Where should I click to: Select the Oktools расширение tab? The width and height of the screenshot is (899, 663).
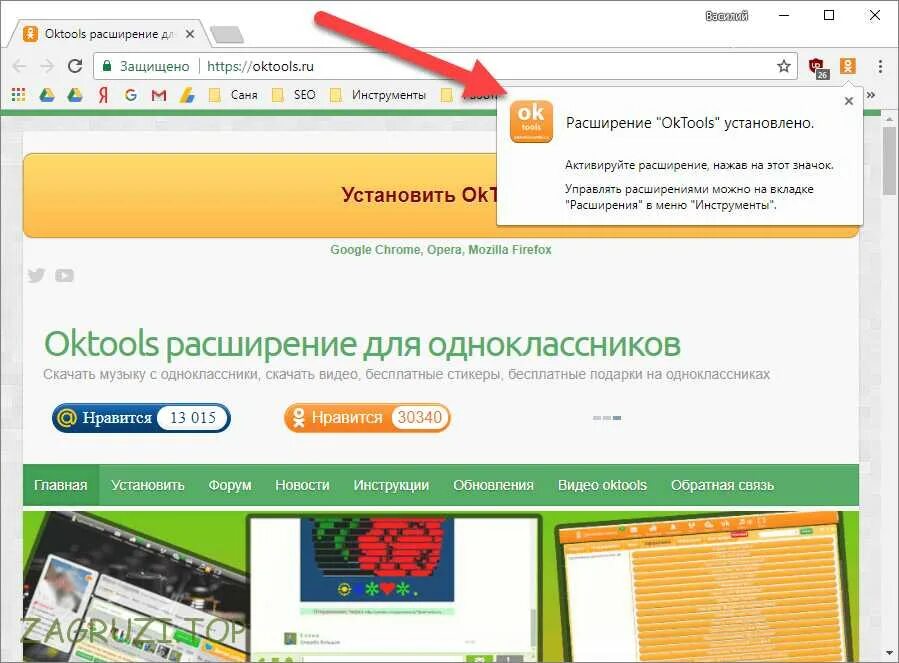point(108,34)
